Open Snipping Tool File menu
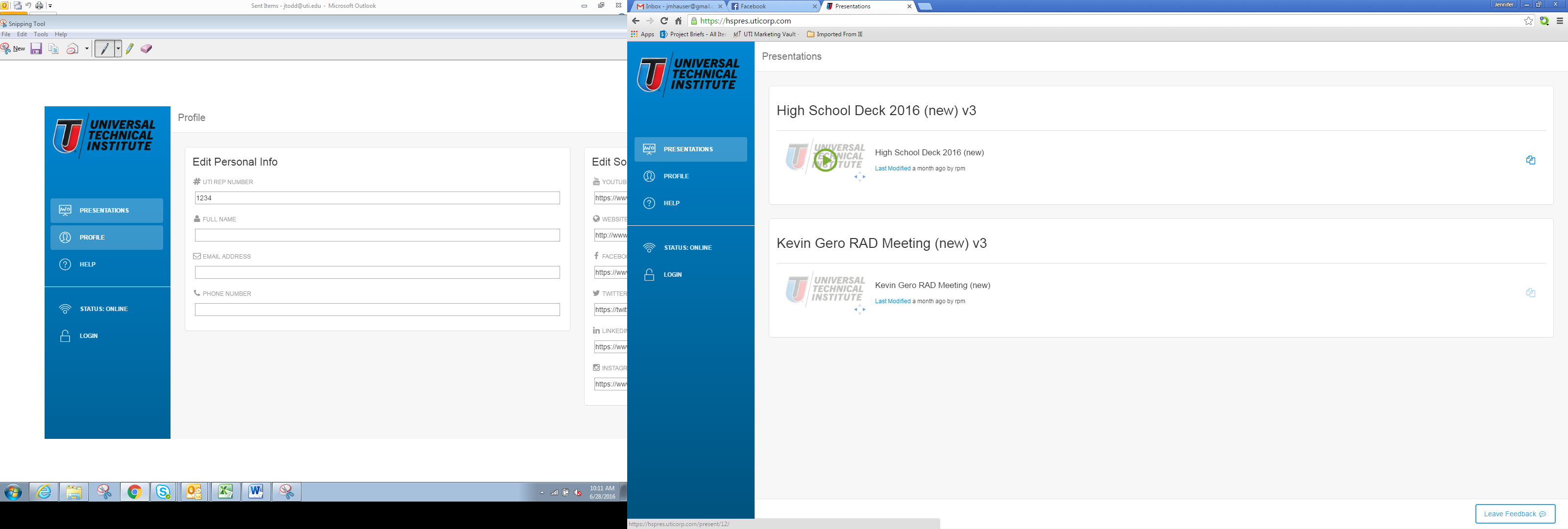 (x=6, y=34)
